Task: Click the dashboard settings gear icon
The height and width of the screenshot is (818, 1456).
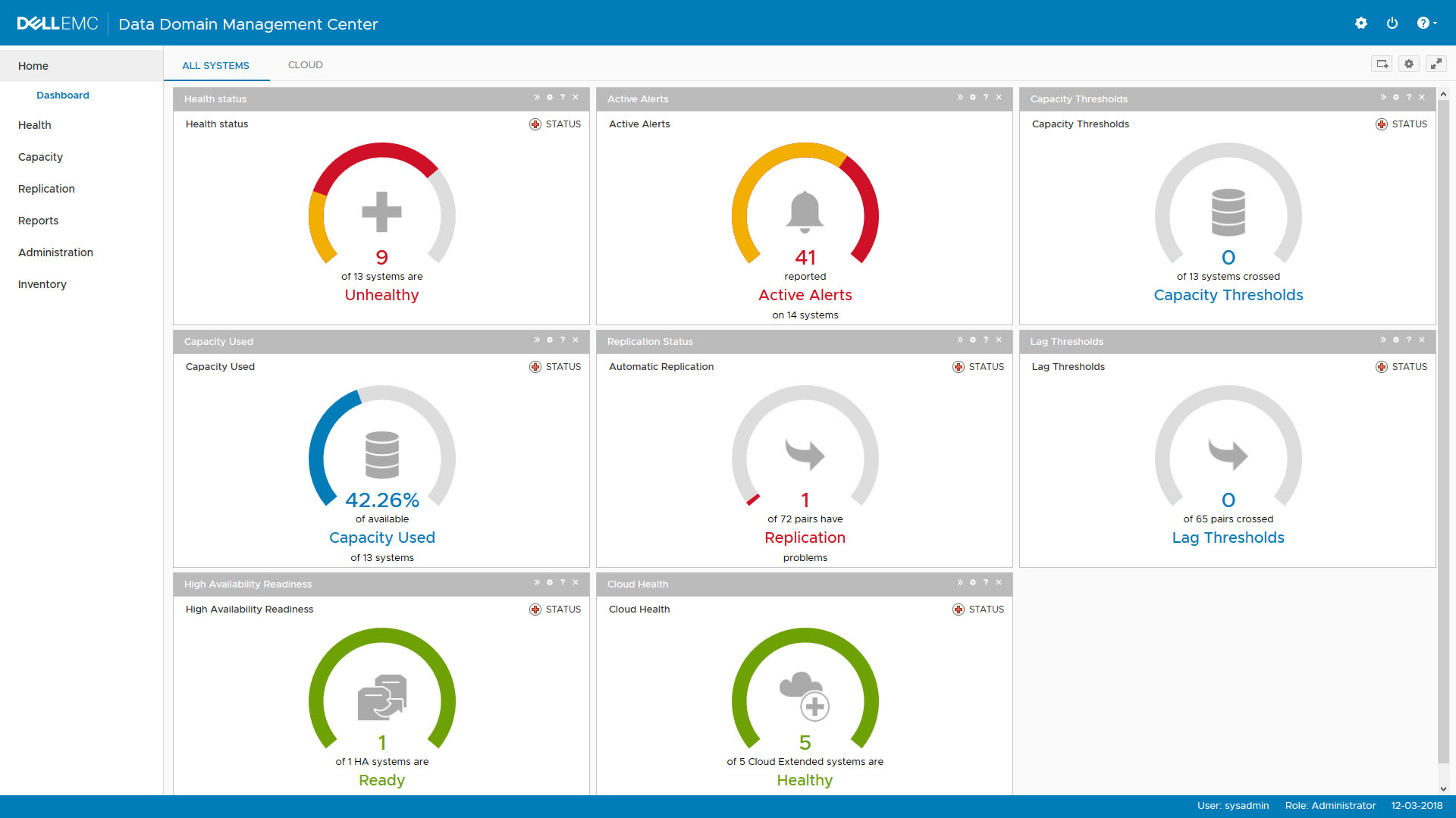Action: click(x=1408, y=64)
